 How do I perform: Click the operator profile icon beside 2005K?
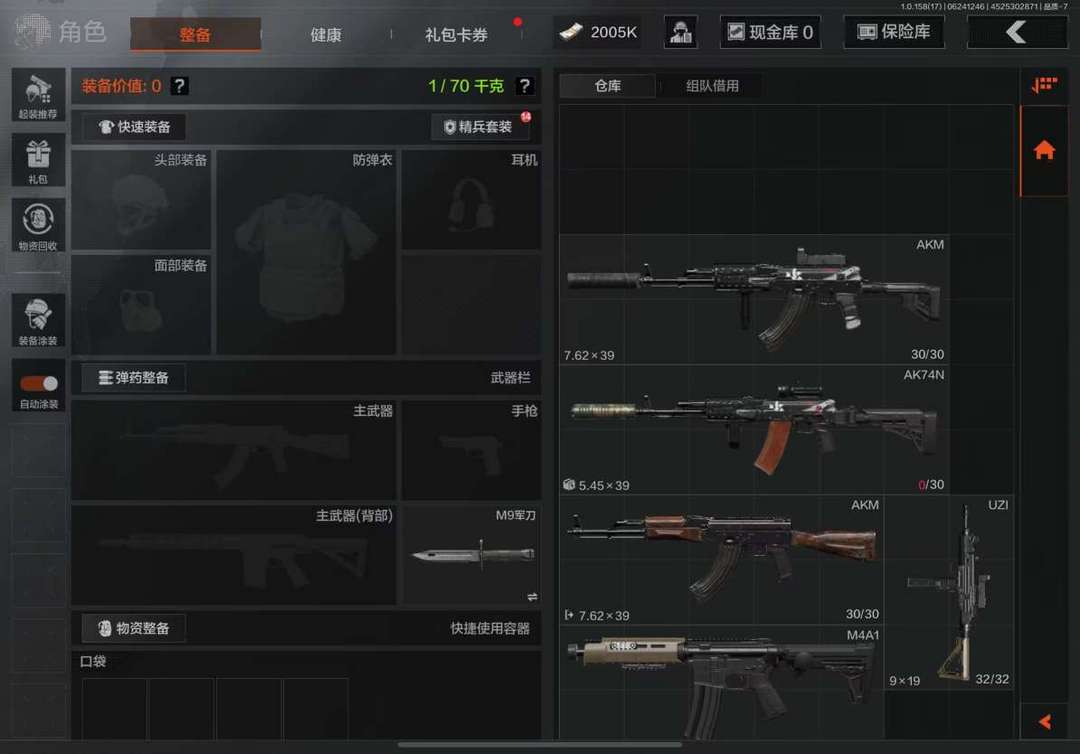coord(681,32)
